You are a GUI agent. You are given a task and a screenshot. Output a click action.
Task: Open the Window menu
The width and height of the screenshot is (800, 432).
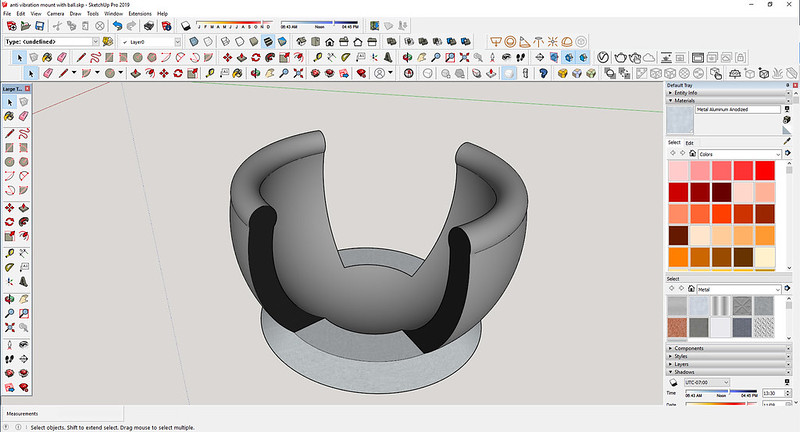point(113,14)
